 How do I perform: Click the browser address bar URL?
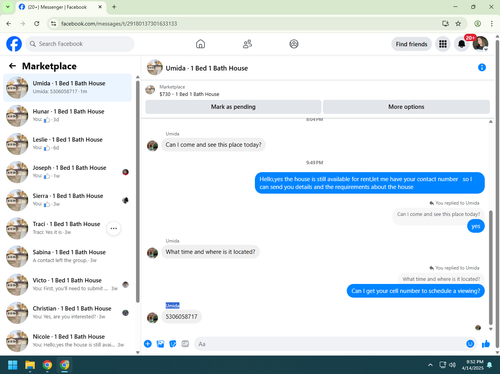pyautogui.click(x=119, y=24)
